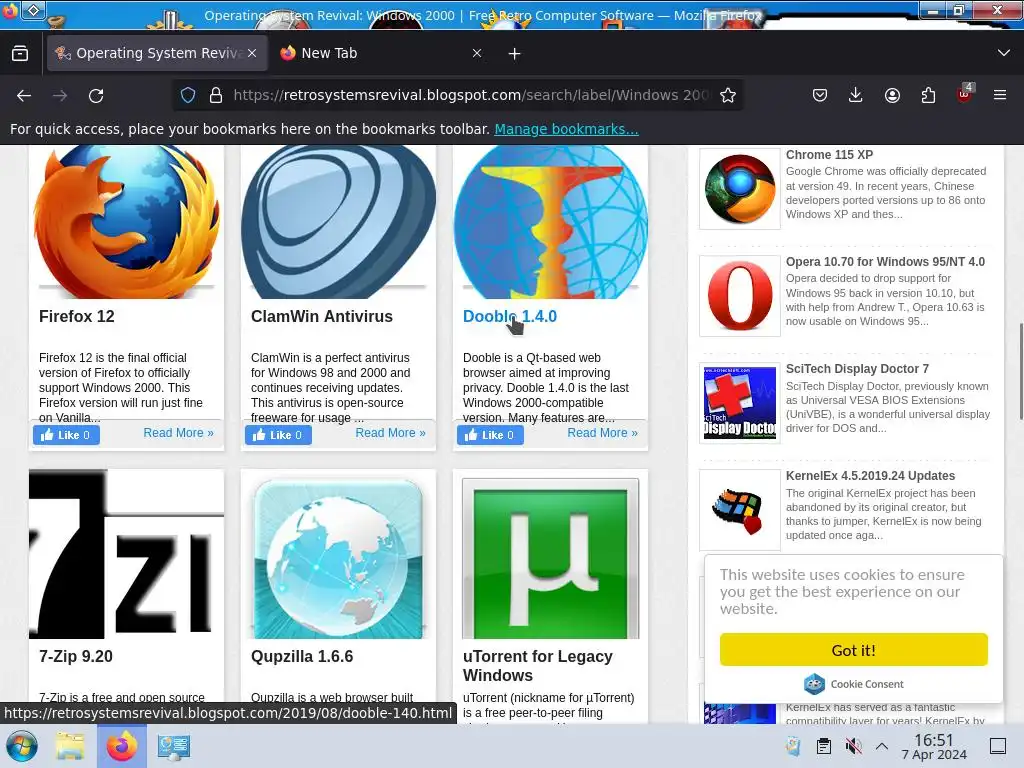Image resolution: width=1024 pixels, height=768 pixels.
Task: Open the Start menu orb
Action: pyautogui.click(x=22, y=746)
